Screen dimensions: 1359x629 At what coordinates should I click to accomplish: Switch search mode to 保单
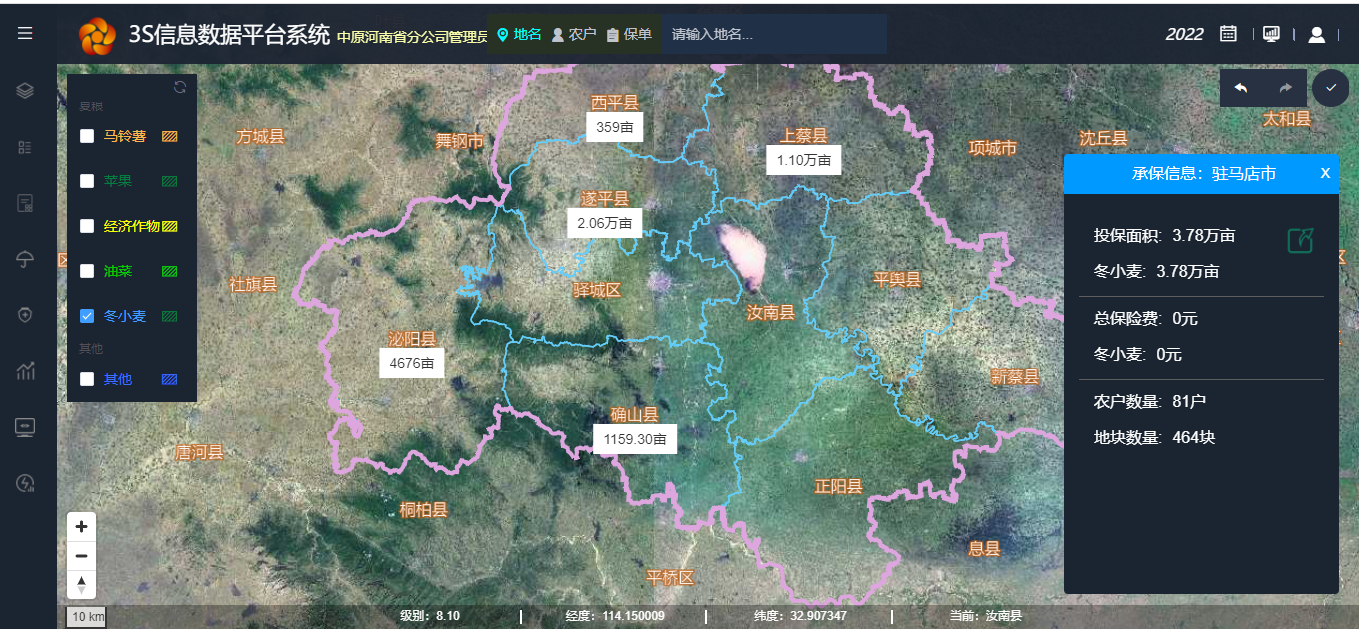coord(628,34)
